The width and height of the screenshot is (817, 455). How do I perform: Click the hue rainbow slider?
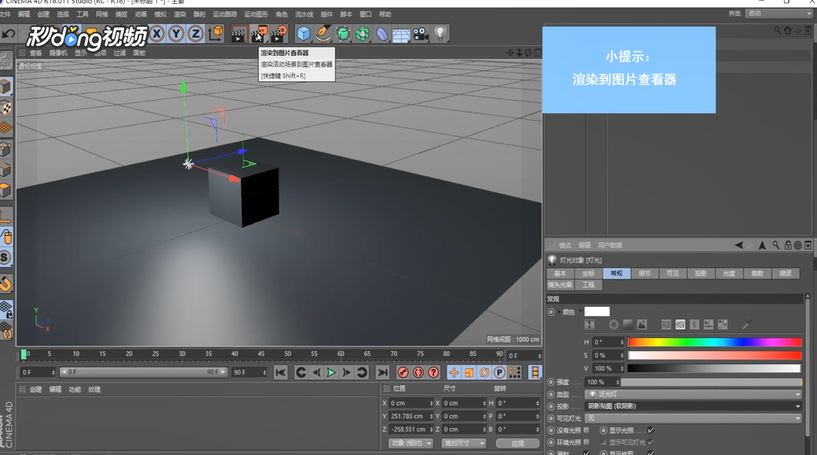[714, 342]
